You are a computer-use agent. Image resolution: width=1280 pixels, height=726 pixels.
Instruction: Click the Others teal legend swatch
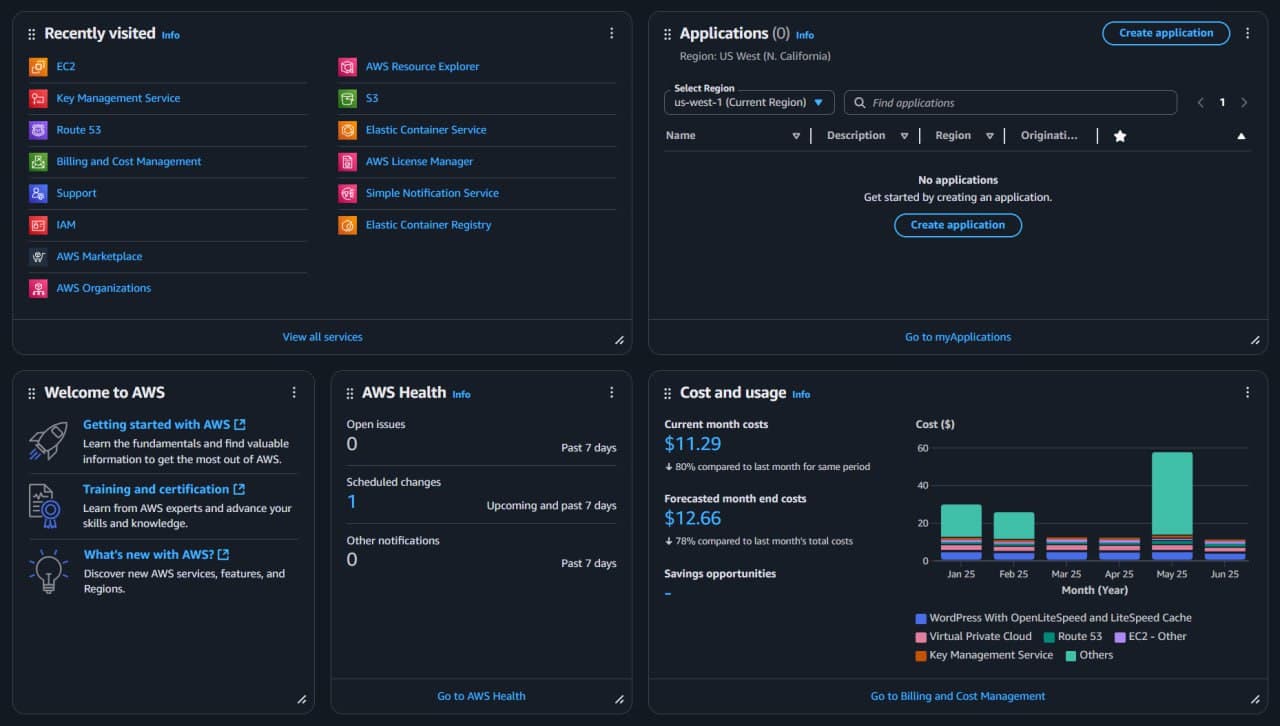1071,656
